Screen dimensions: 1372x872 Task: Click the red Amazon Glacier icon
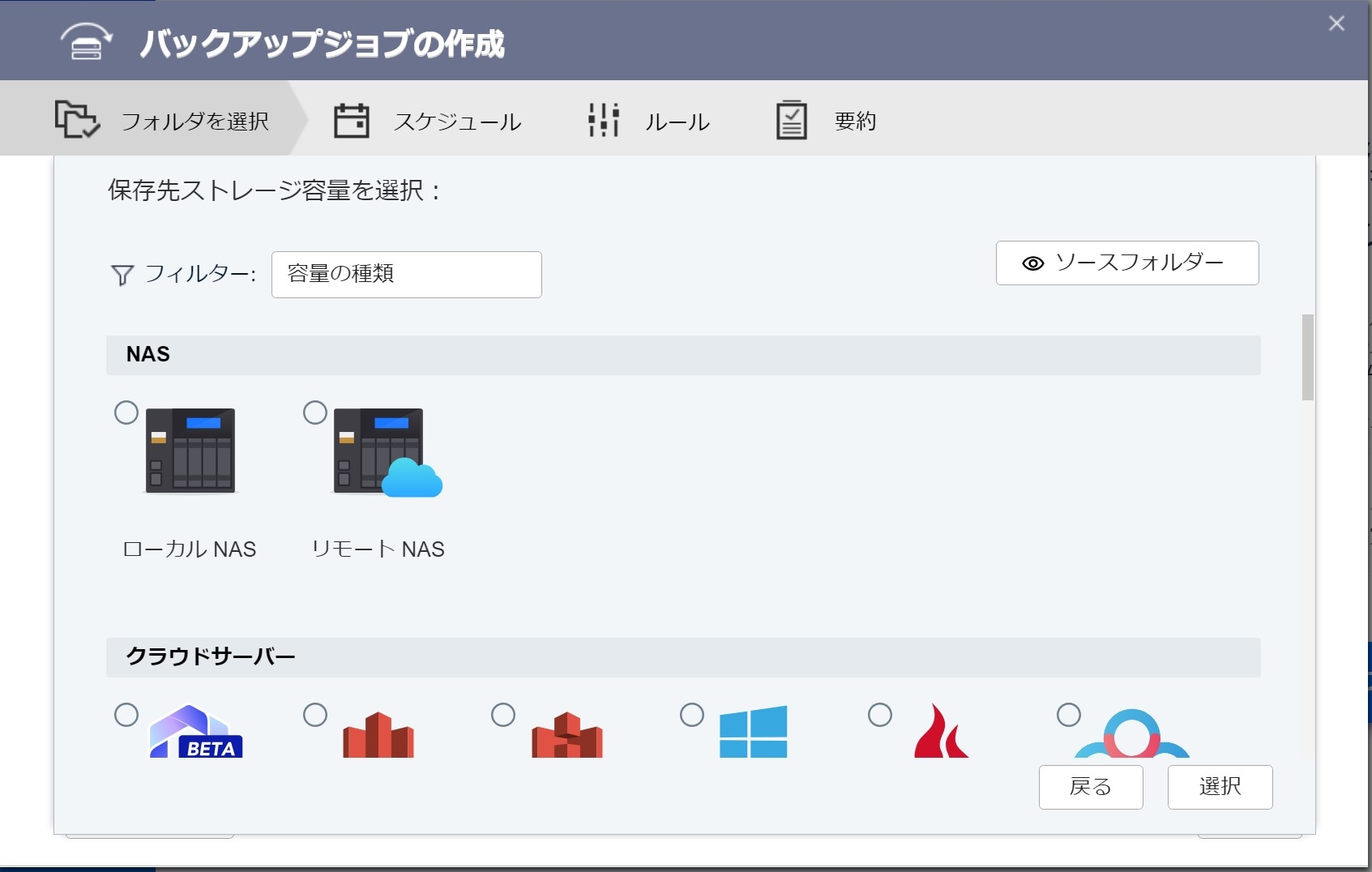pyautogui.click(x=566, y=735)
